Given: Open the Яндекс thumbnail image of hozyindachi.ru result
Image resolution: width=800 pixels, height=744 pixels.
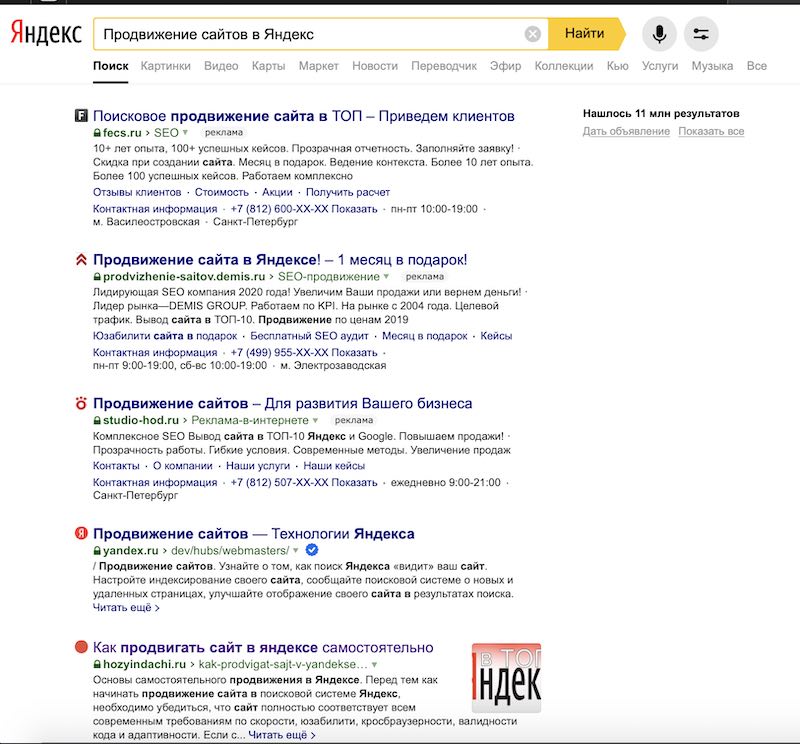Looking at the screenshot, I should [506, 678].
